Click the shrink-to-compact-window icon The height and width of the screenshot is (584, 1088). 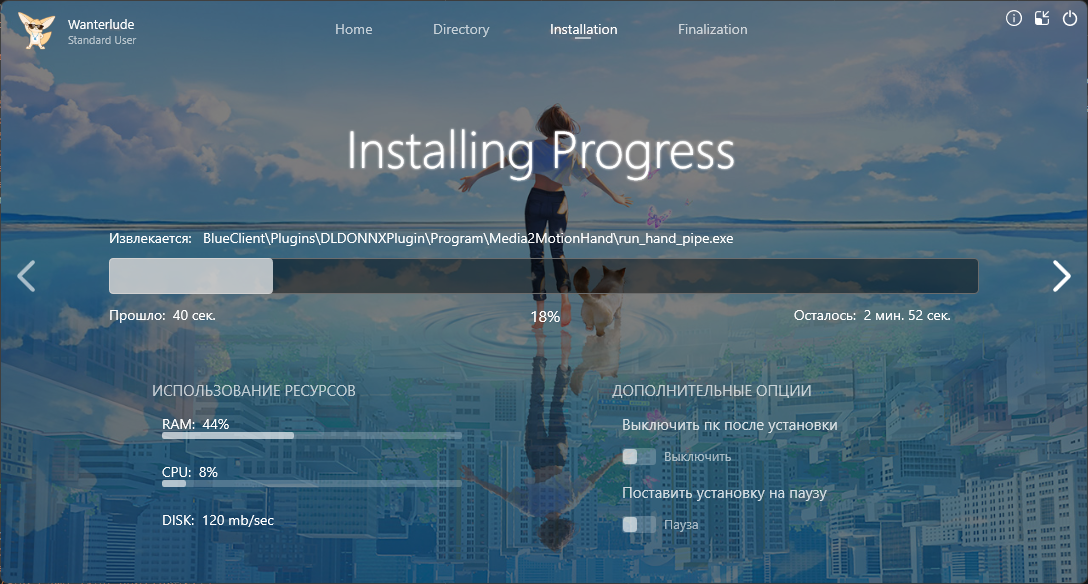[x=1042, y=18]
